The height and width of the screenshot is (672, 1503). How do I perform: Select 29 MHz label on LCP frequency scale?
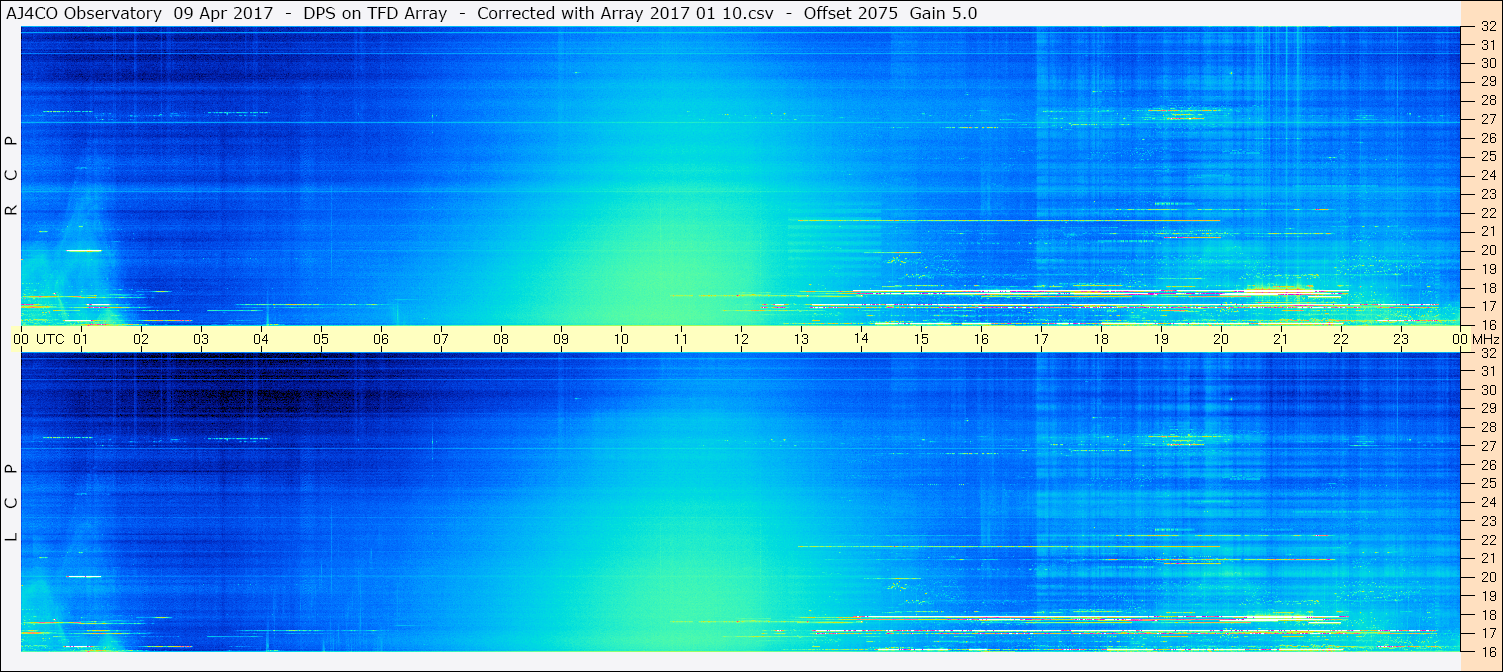coord(1487,409)
